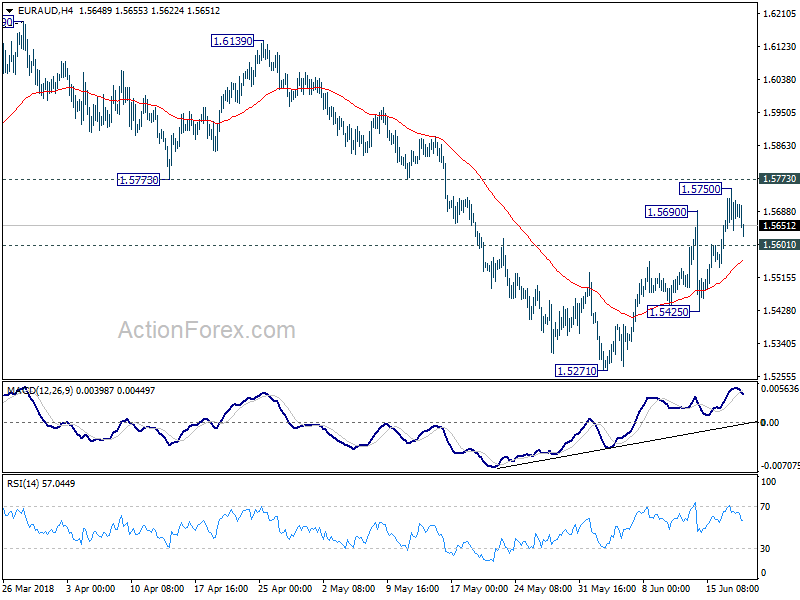Viewport: 800px width, 600px height.
Task: Click the MACD -0.007075 scale value
Action: point(779,465)
